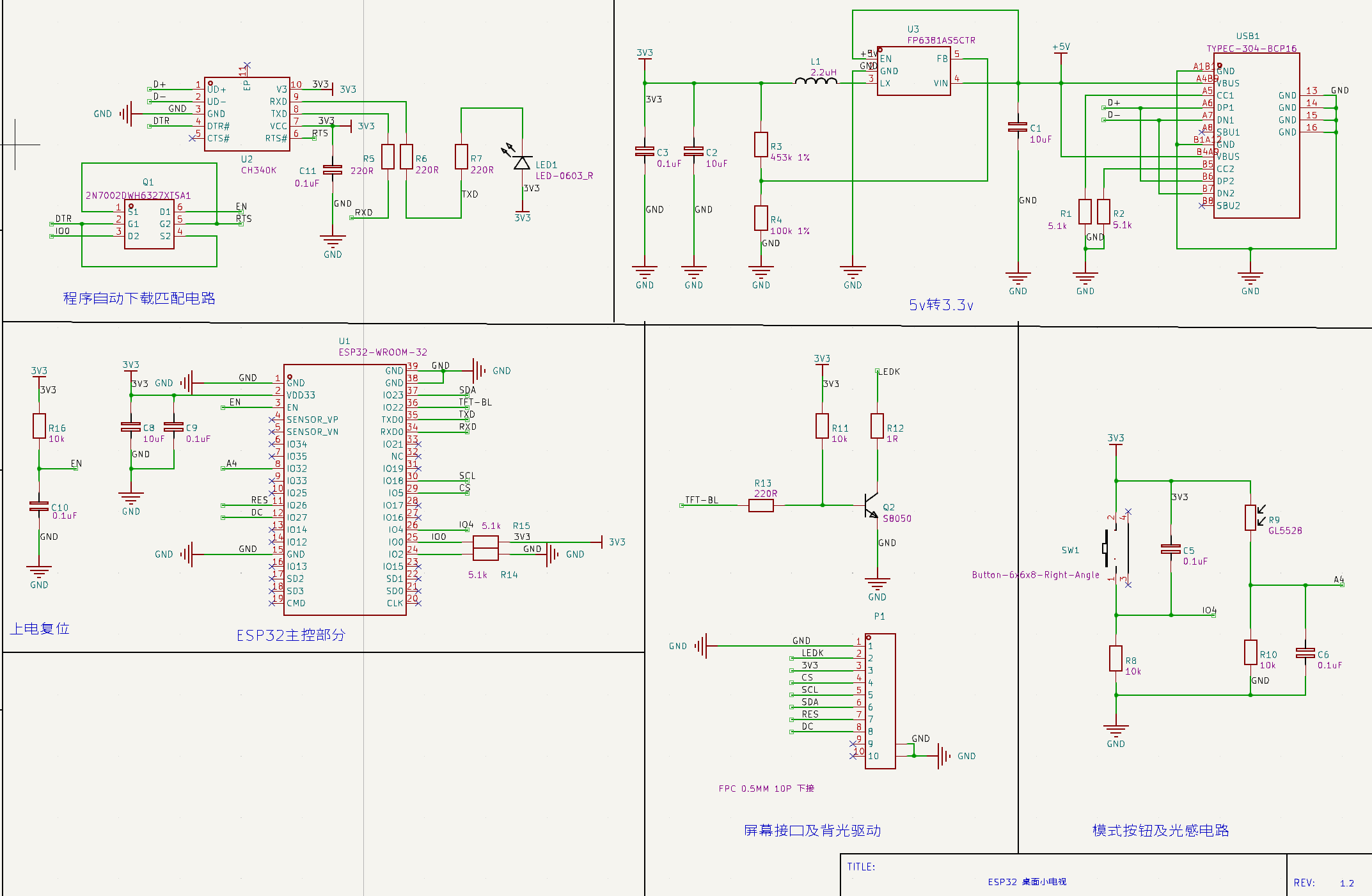Viewport: 1372px width, 896px height.
Task: Click the C1 10uF capacitor symbol
Action: tap(1018, 127)
